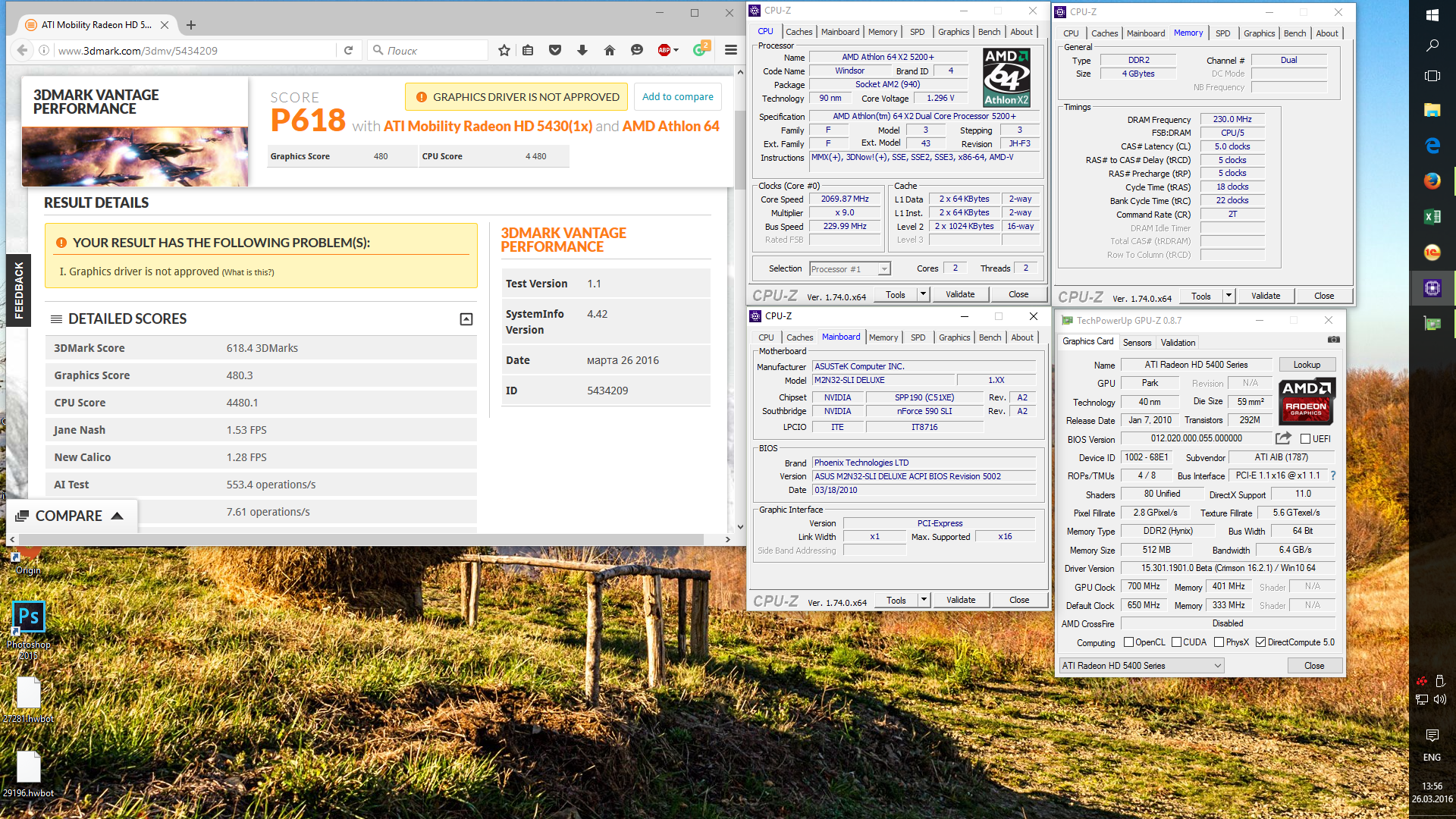This screenshot has width=1456, height=819.
Task: Click Close in the CPU-Z Memory-tab window
Action: point(1324,296)
